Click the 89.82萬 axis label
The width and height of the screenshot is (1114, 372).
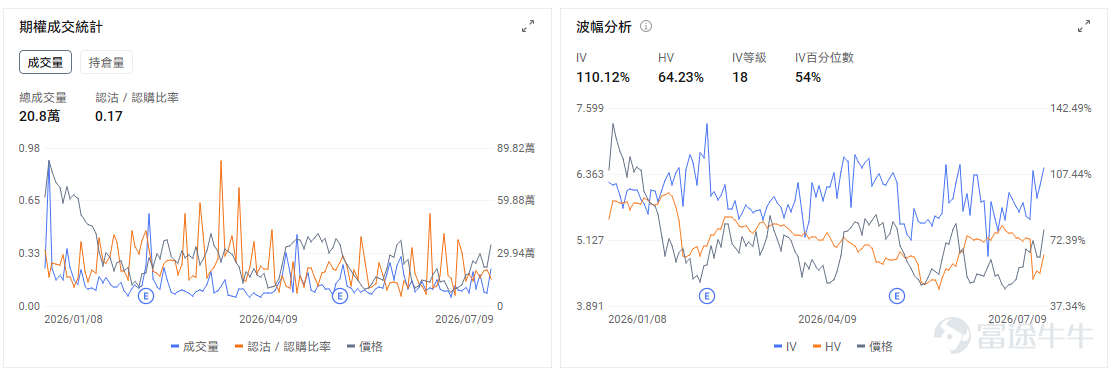pyautogui.click(x=515, y=148)
